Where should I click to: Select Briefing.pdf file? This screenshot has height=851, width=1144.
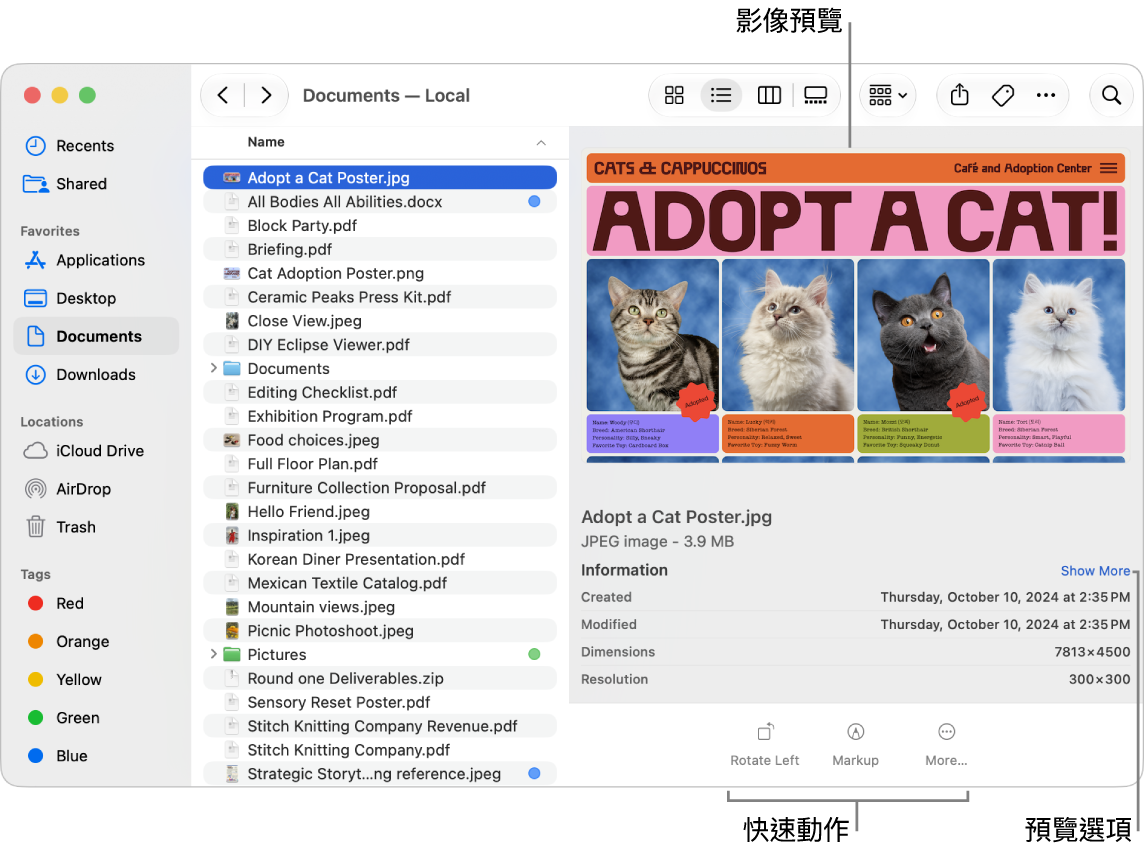click(379, 249)
